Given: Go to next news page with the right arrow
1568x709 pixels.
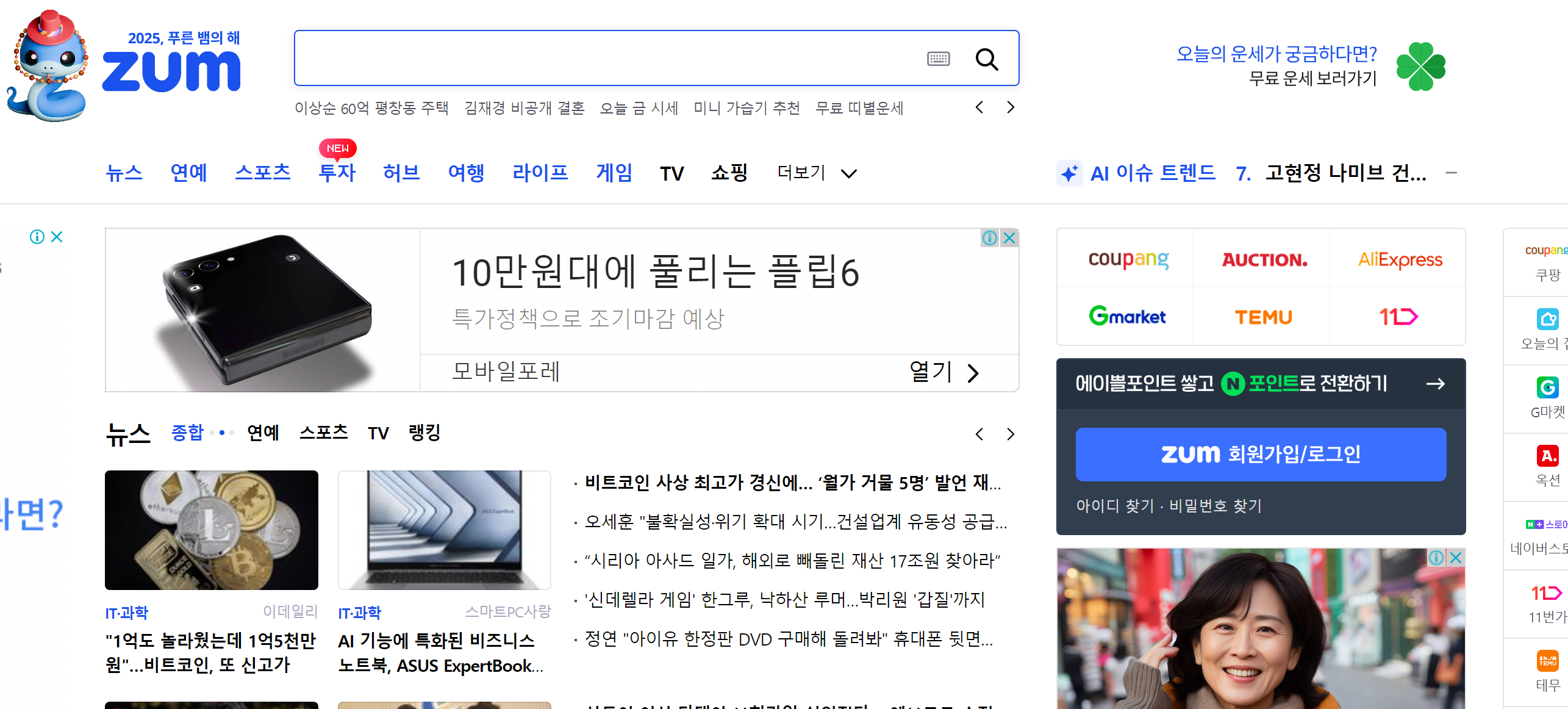Looking at the screenshot, I should point(1011,434).
